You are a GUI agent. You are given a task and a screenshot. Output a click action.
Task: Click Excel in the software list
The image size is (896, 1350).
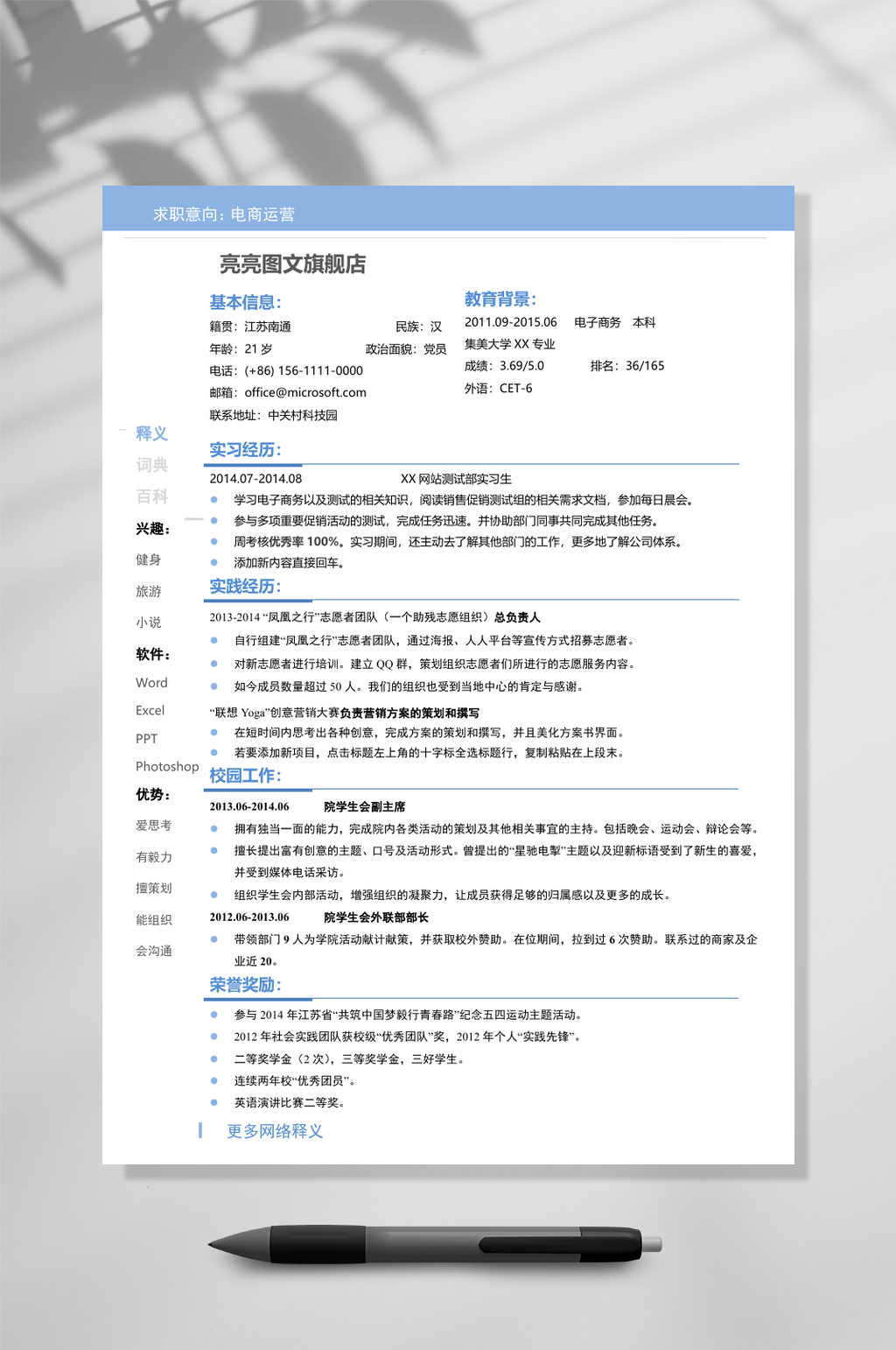[150, 710]
